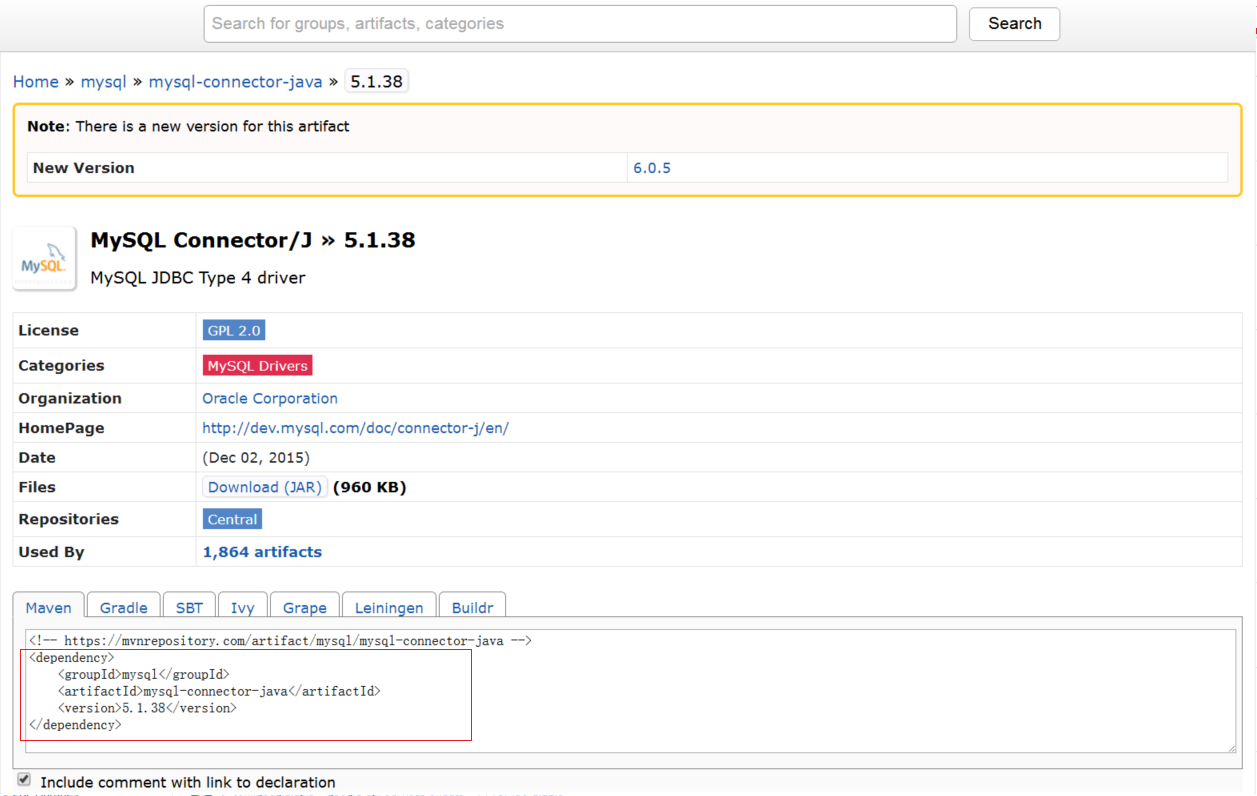Click the Files row label
Image resolution: width=1257 pixels, height=796 pixels.
[x=37, y=487]
